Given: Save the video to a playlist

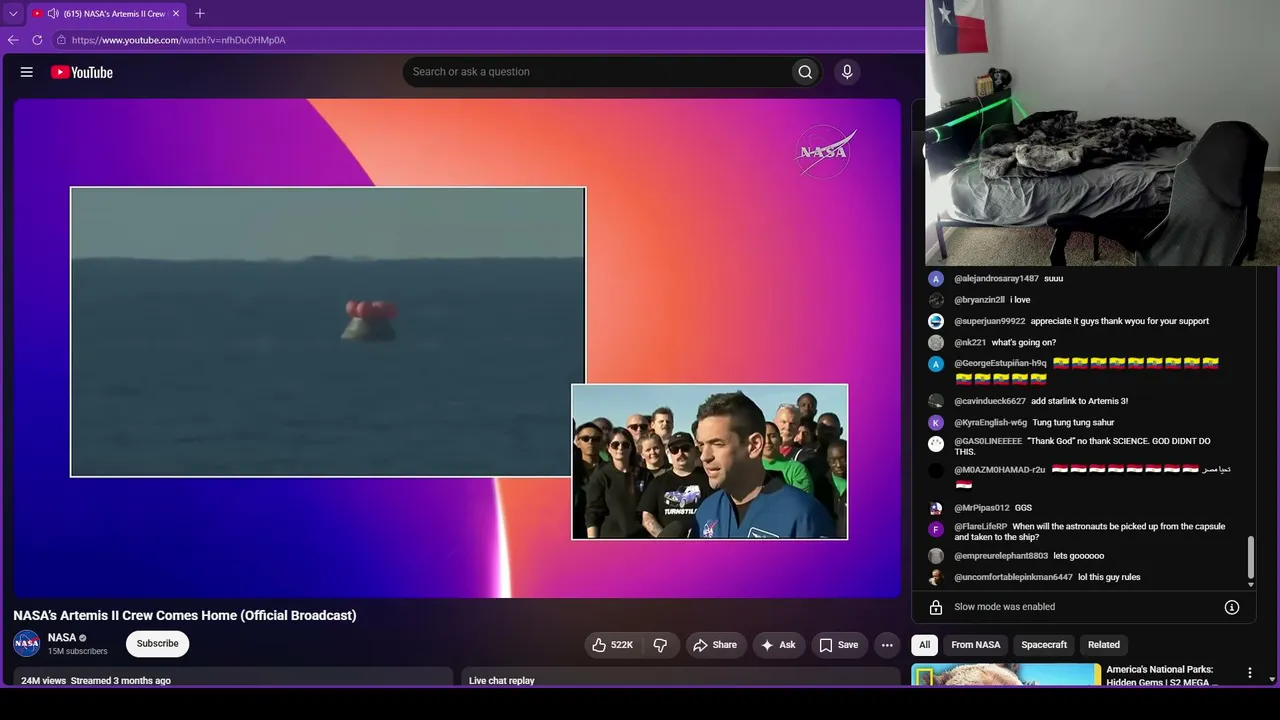Looking at the screenshot, I should [839, 645].
